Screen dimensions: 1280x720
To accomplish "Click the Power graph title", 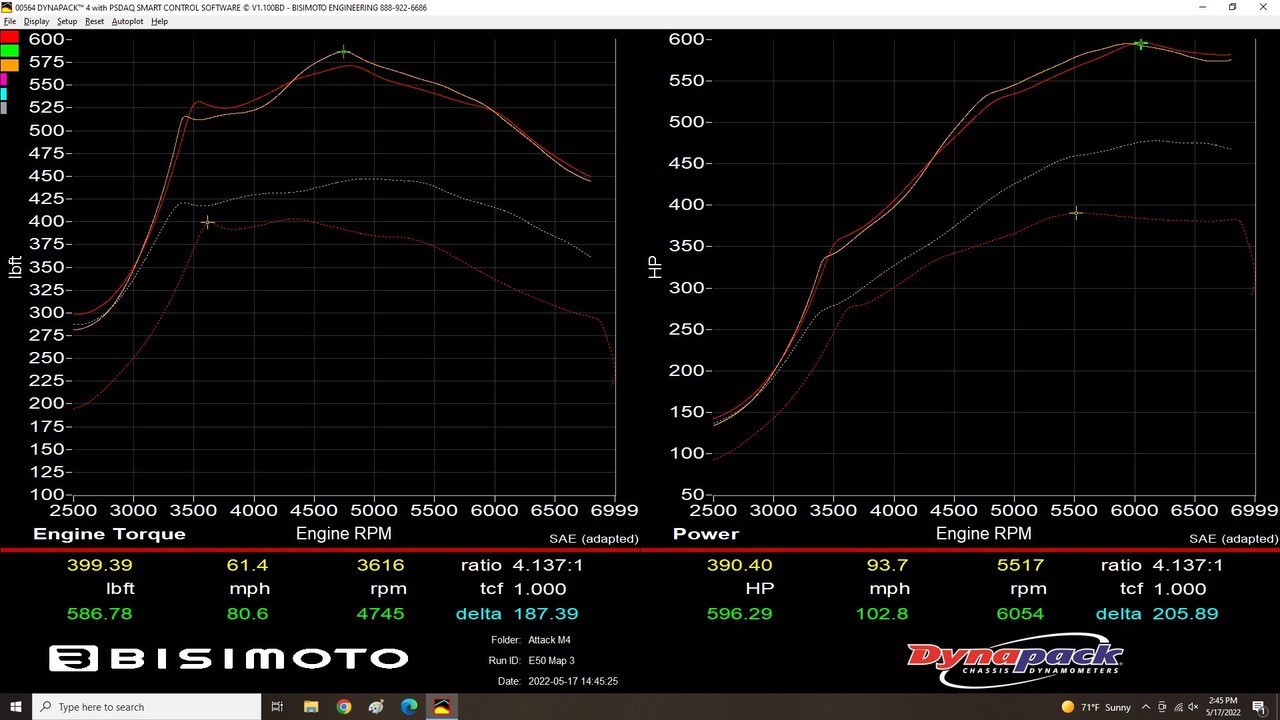I will (706, 534).
